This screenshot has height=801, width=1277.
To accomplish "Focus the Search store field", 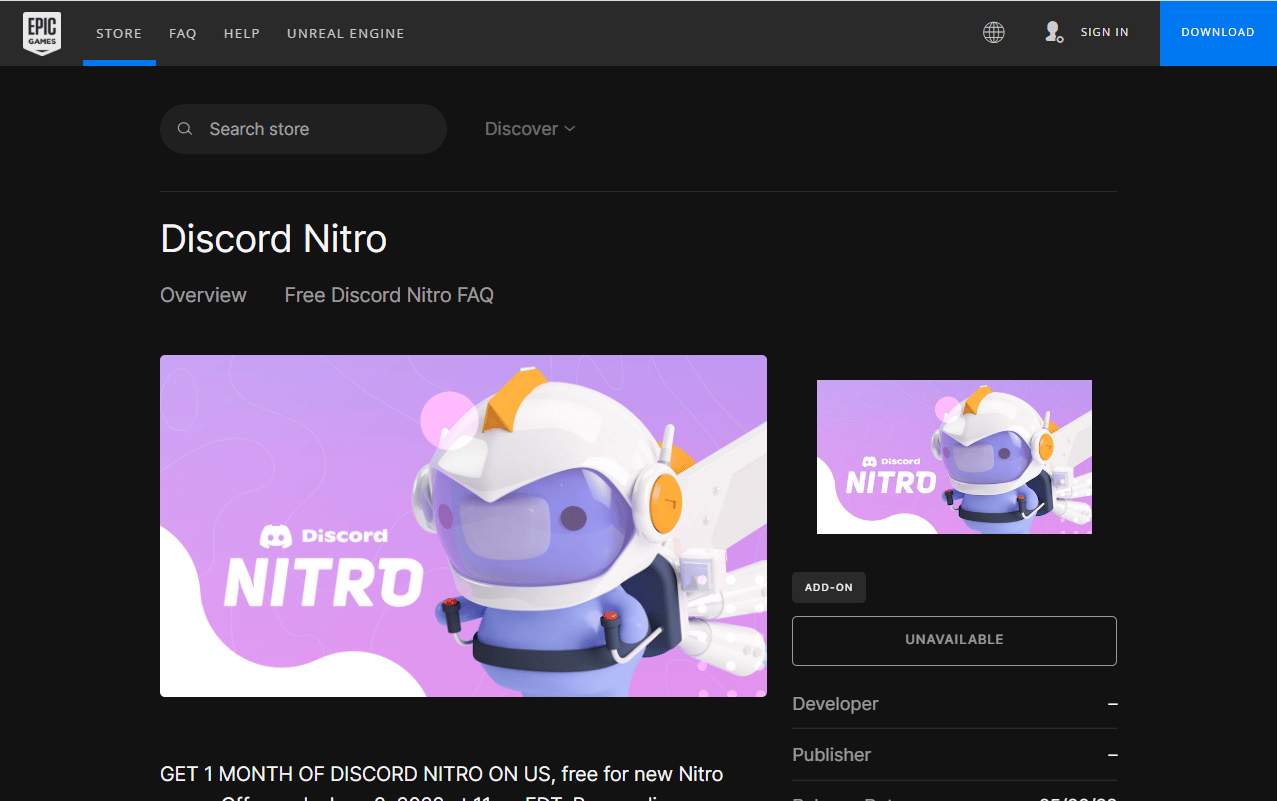I will 303,129.
